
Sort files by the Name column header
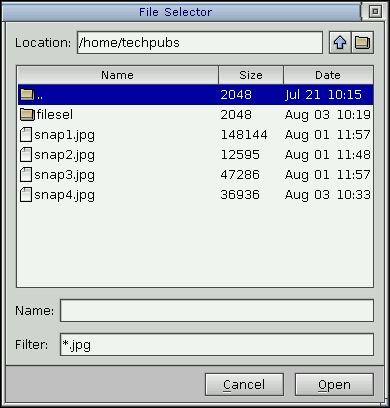pyautogui.click(x=118, y=75)
